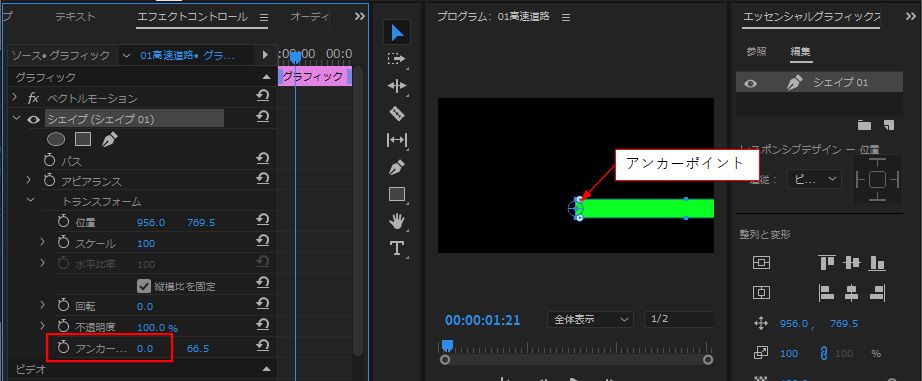Toggle animation stopwatch for スケール
922x381 pixels.
(x=64, y=242)
